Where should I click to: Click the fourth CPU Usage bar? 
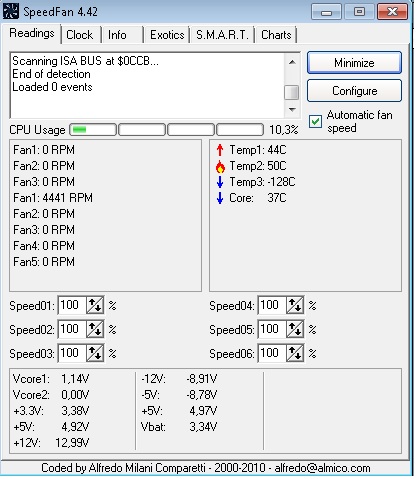240,130
